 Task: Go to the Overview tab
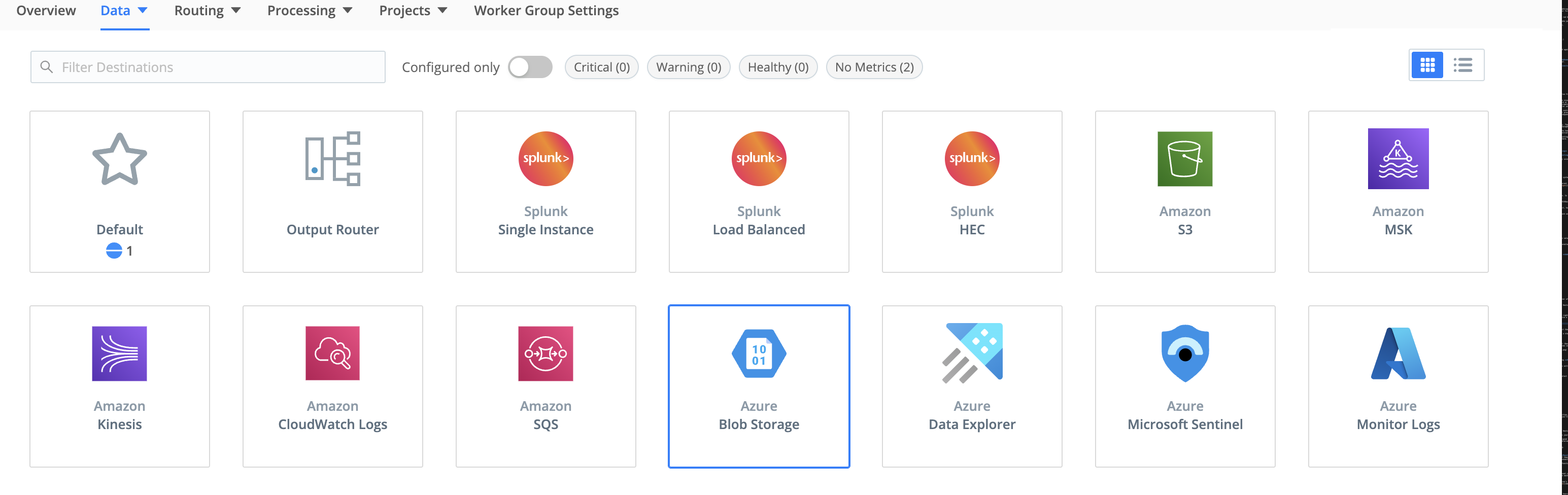pyautogui.click(x=46, y=11)
